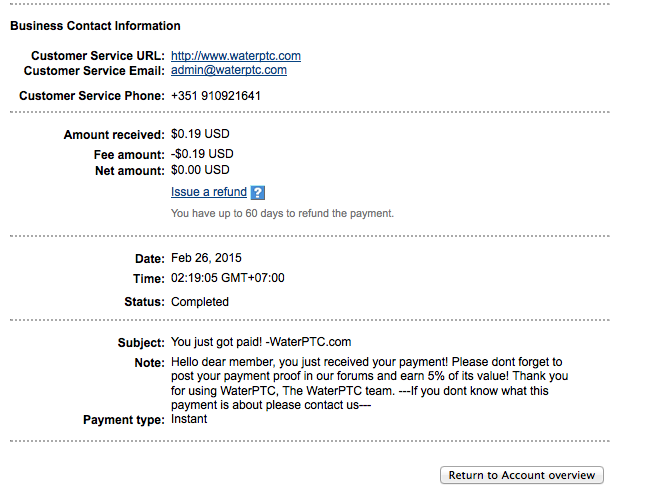
Task: Click the Net amount value $0.00 USD
Action: point(200,171)
